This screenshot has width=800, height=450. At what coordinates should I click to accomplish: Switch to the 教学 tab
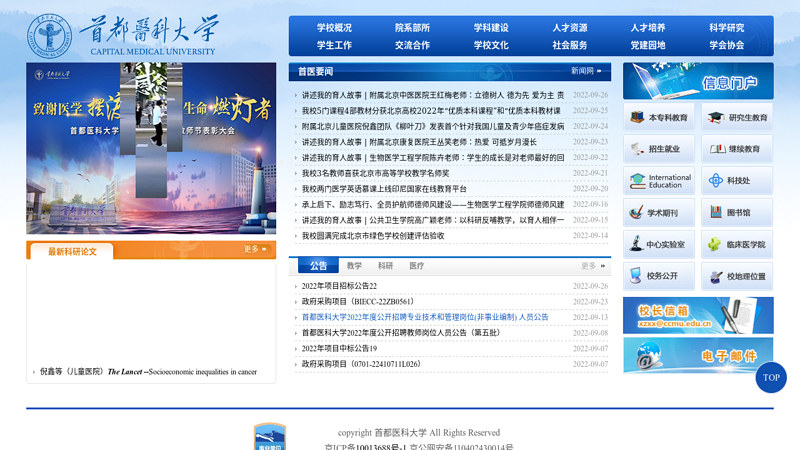click(354, 266)
